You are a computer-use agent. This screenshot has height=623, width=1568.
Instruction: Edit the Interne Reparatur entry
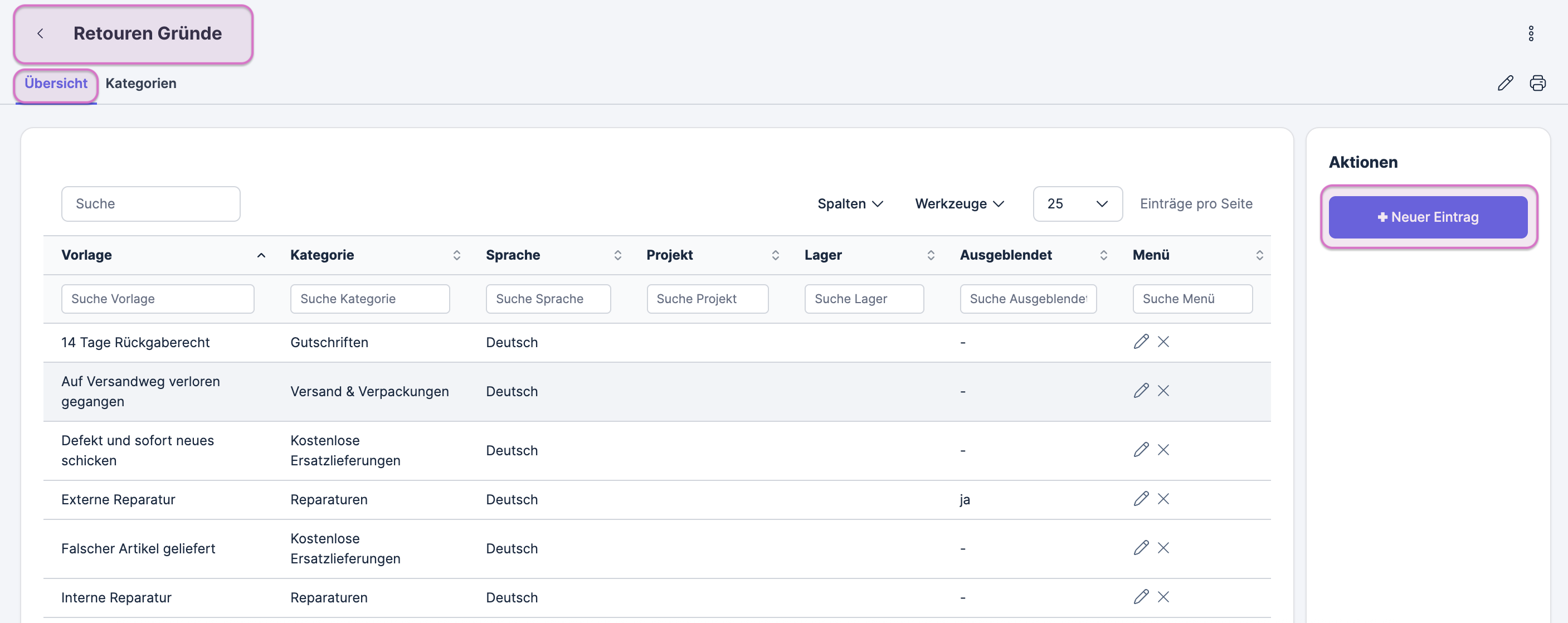1141,597
